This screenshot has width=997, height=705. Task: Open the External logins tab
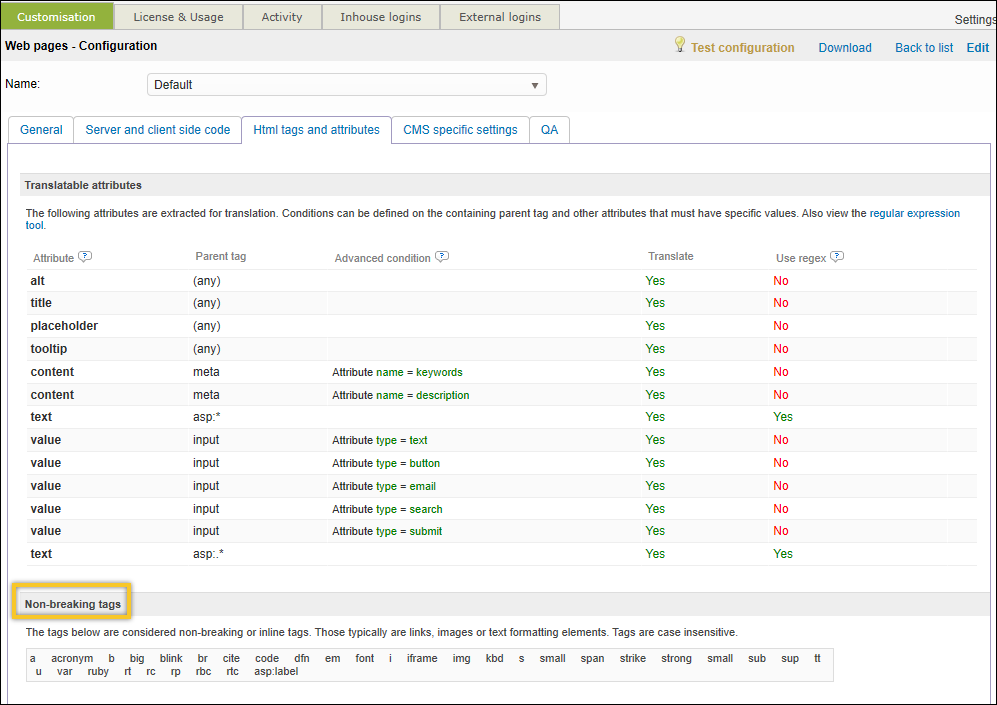500,17
